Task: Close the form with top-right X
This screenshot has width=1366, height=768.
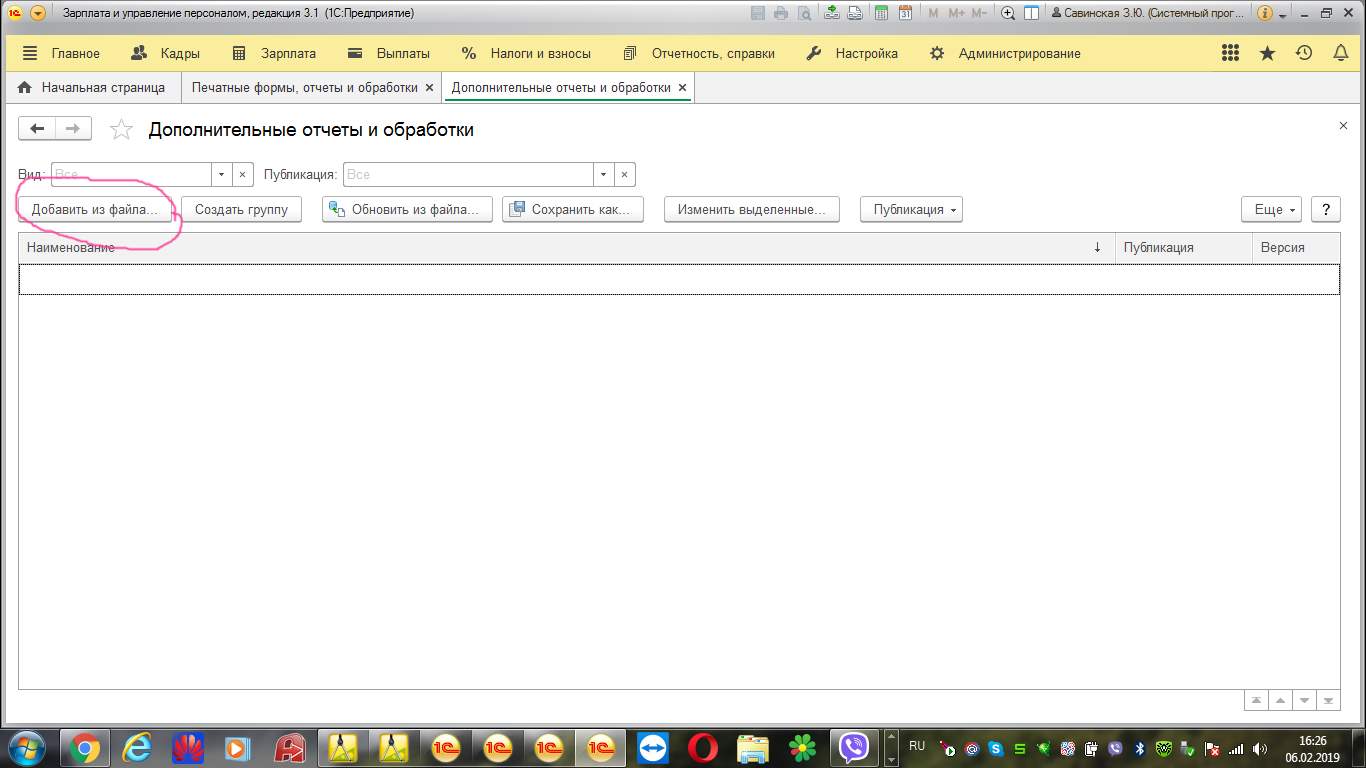Action: (1343, 126)
